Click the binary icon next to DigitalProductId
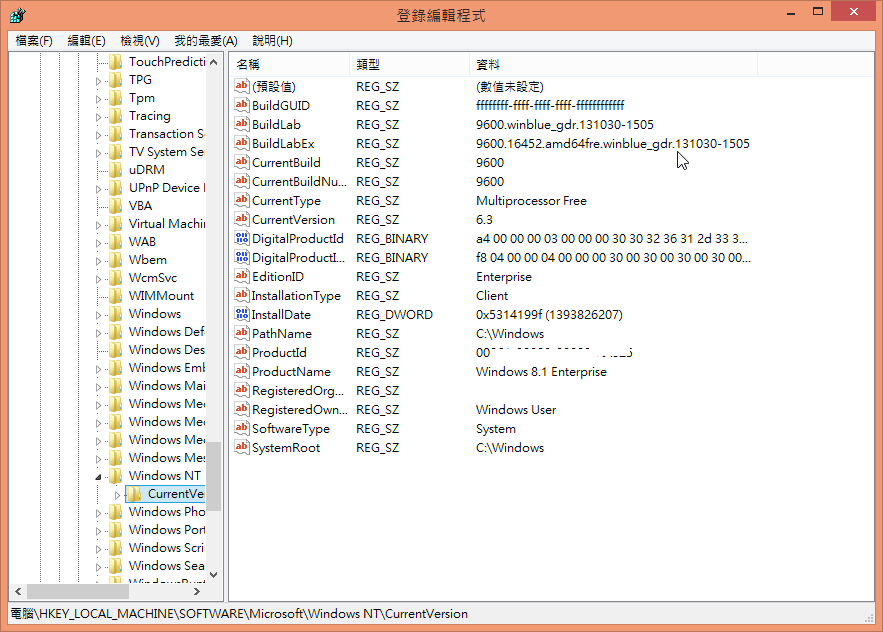The image size is (883, 632). click(241, 238)
